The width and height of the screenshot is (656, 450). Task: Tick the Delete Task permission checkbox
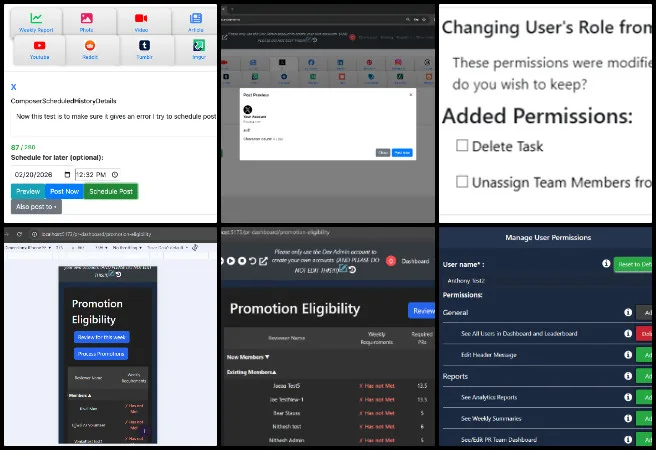click(462, 145)
